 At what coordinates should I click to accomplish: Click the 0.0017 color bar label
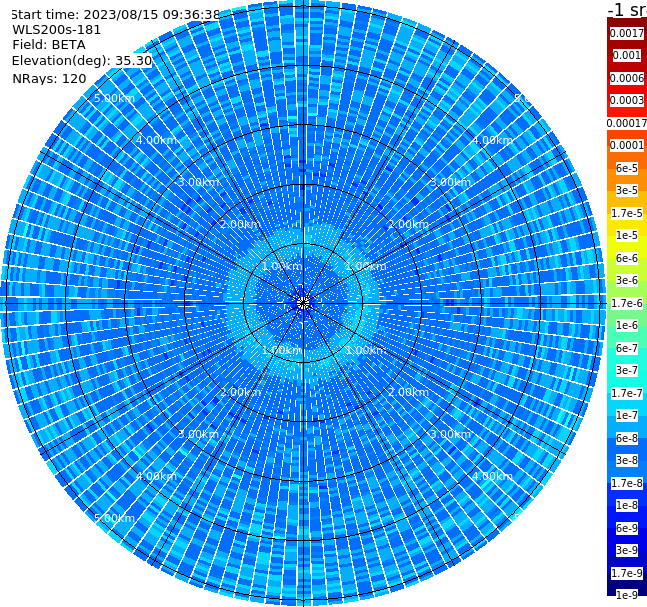pos(627,33)
